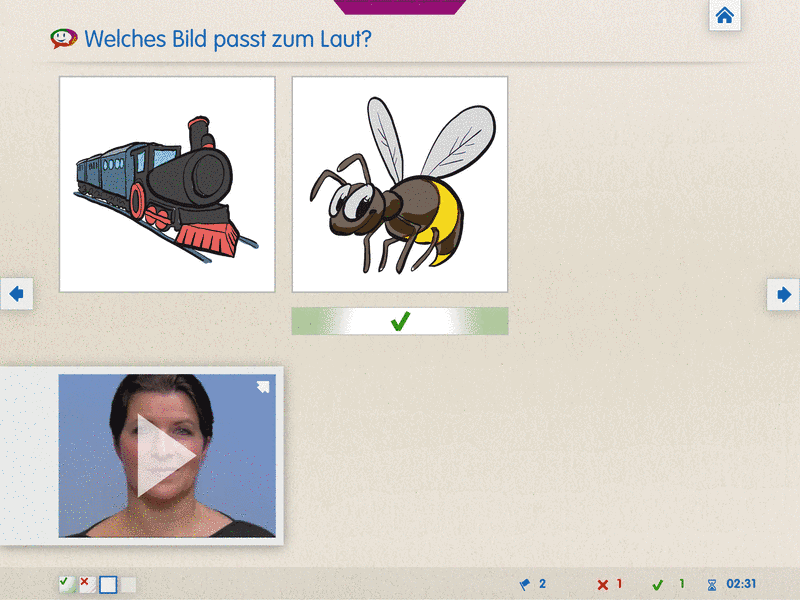Select the last grey progress box

(128, 584)
